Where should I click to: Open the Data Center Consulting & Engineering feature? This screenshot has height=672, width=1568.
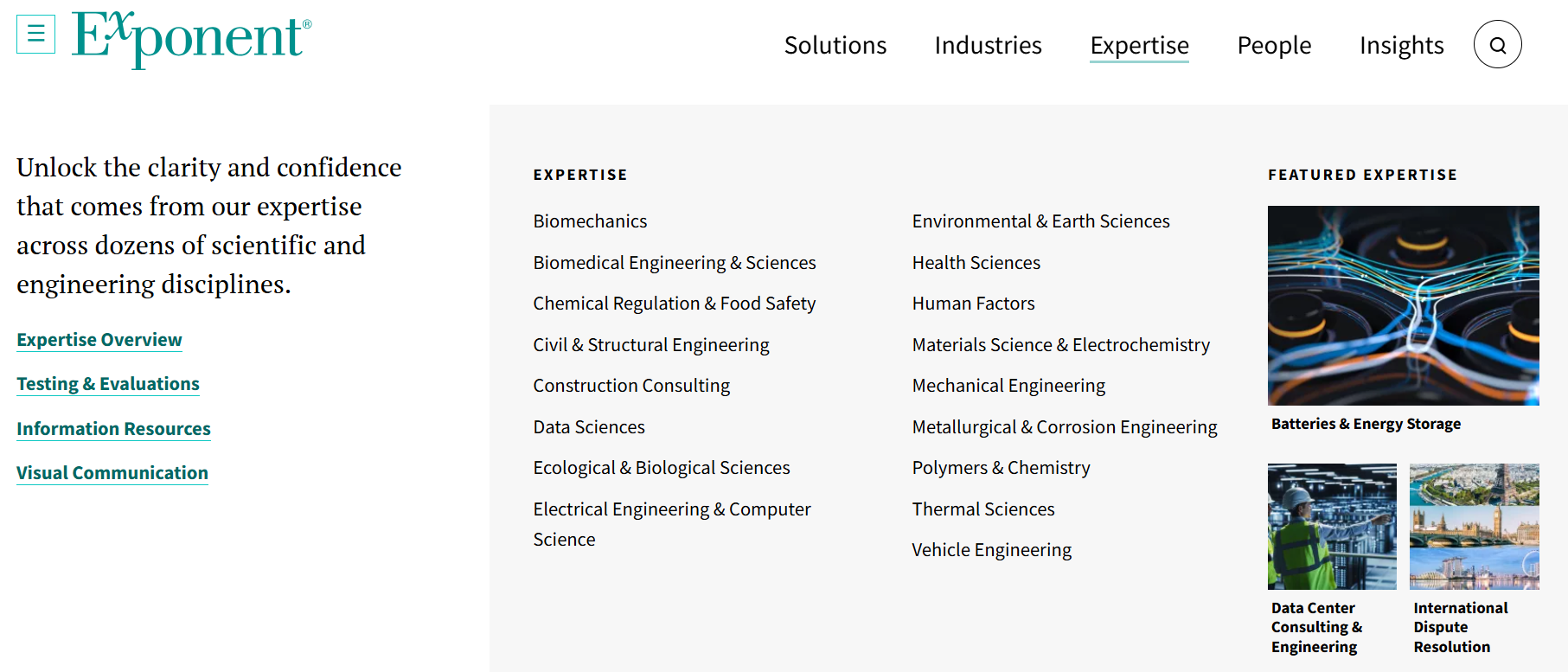pos(1332,526)
